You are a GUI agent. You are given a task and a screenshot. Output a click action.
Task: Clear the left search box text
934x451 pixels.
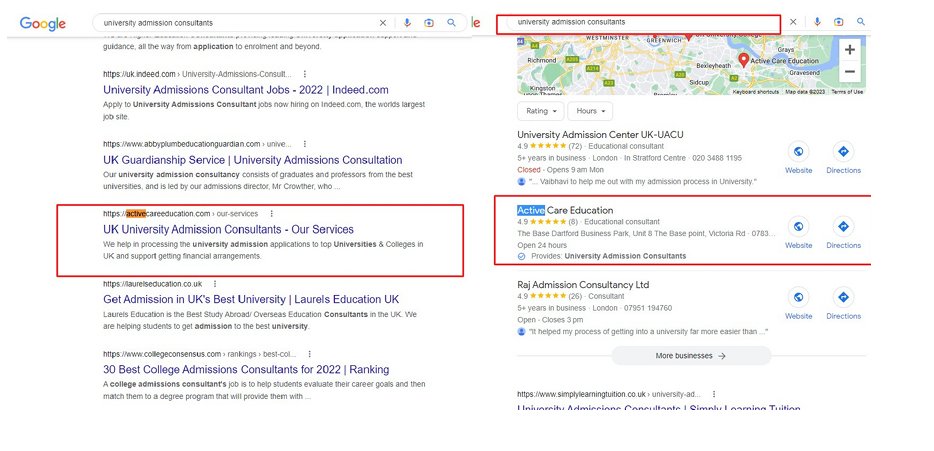[x=382, y=23]
